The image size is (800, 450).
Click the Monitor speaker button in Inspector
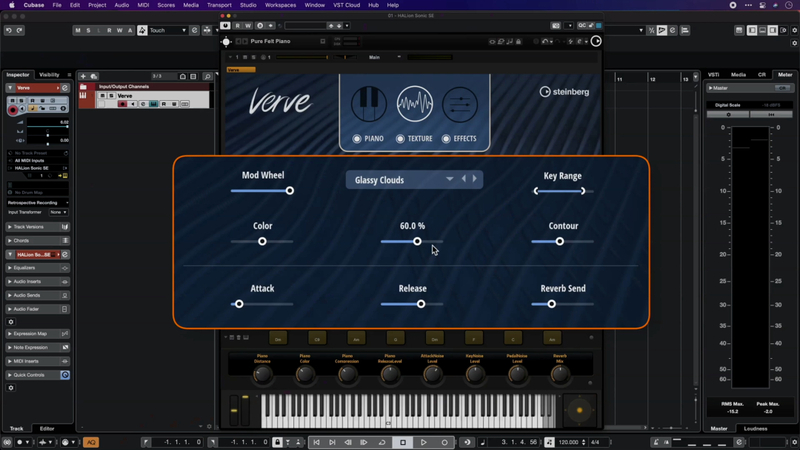[22, 109]
